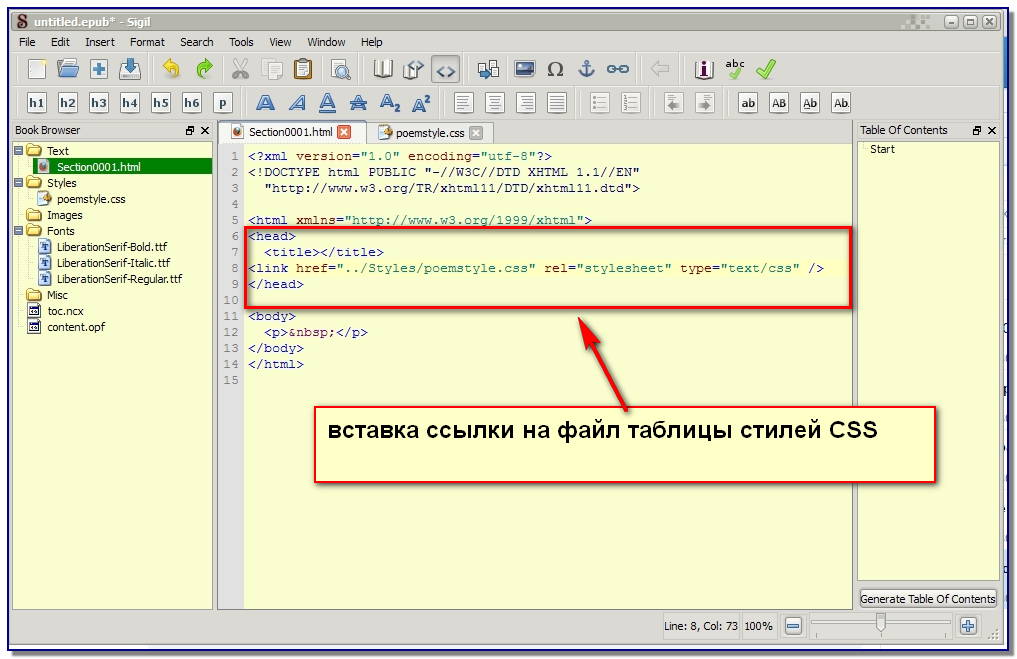Apply Heading 2 style
Viewport: 1017px width, 659px height.
pyautogui.click(x=67, y=102)
